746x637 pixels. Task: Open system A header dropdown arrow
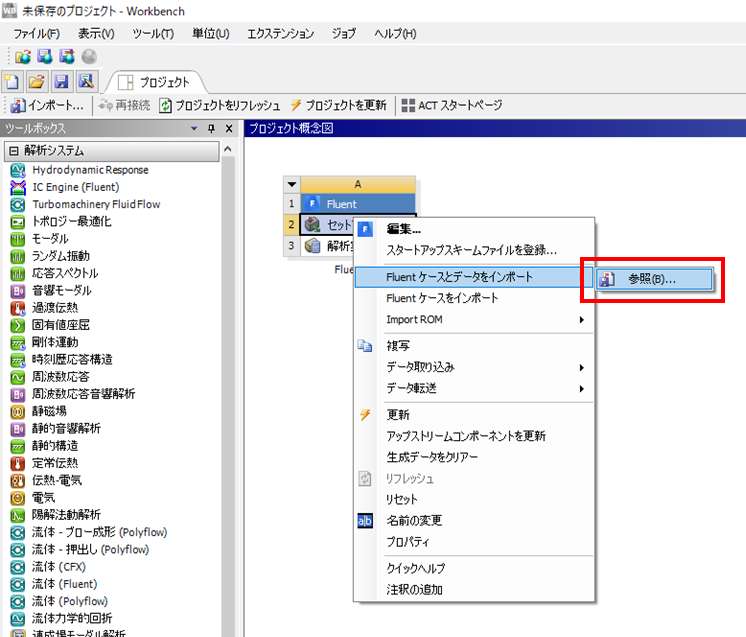pyautogui.click(x=292, y=184)
